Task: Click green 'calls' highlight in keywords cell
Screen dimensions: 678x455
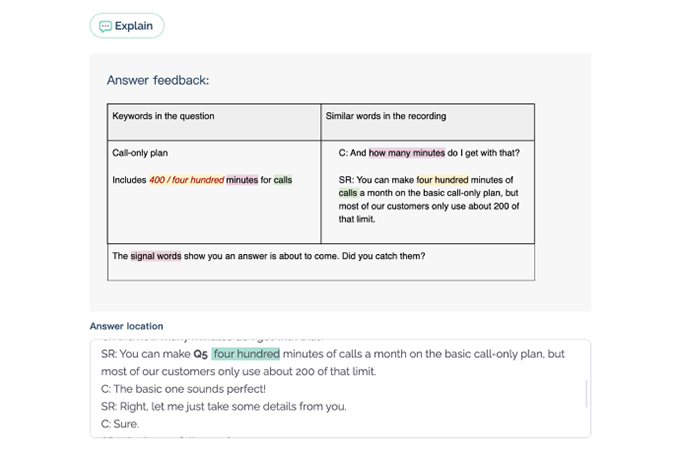Action: click(x=283, y=180)
